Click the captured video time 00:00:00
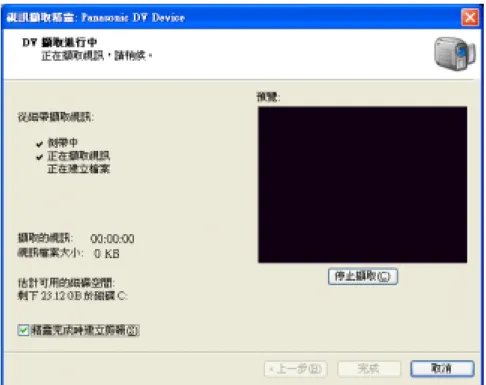486x385 pixels. click(x=112, y=239)
